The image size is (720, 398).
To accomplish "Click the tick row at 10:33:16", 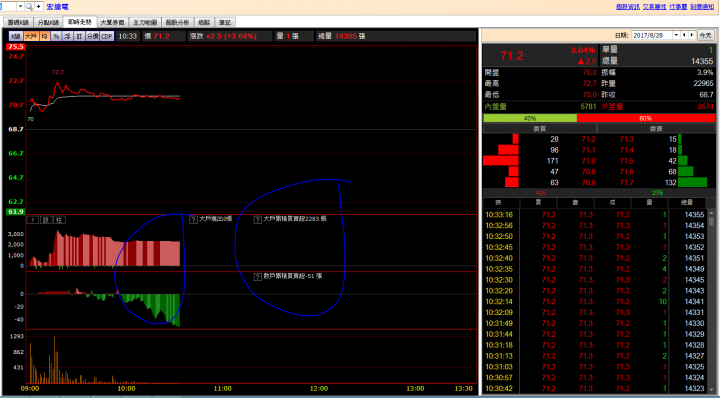I will coord(596,215).
